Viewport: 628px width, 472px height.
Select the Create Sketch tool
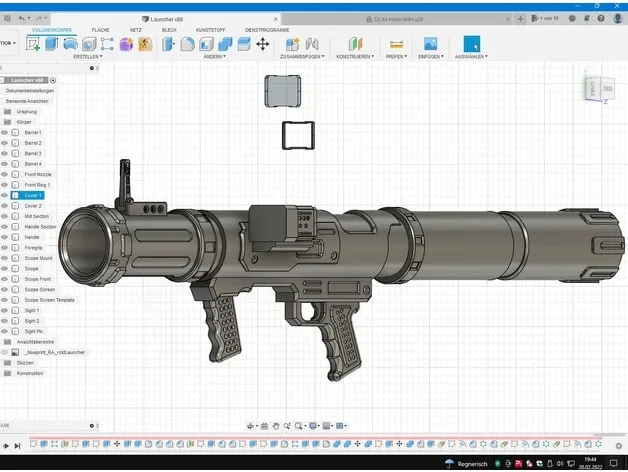33,44
